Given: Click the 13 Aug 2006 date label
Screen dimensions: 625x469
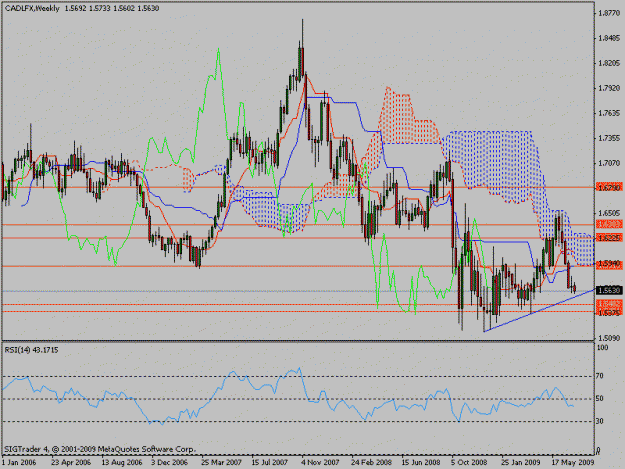Looking at the screenshot, I should (x=122, y=463).
